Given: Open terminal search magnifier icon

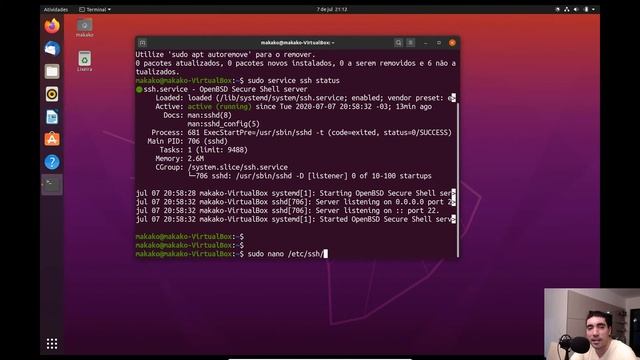Looking at the screenshot, I should coord(398,42).
